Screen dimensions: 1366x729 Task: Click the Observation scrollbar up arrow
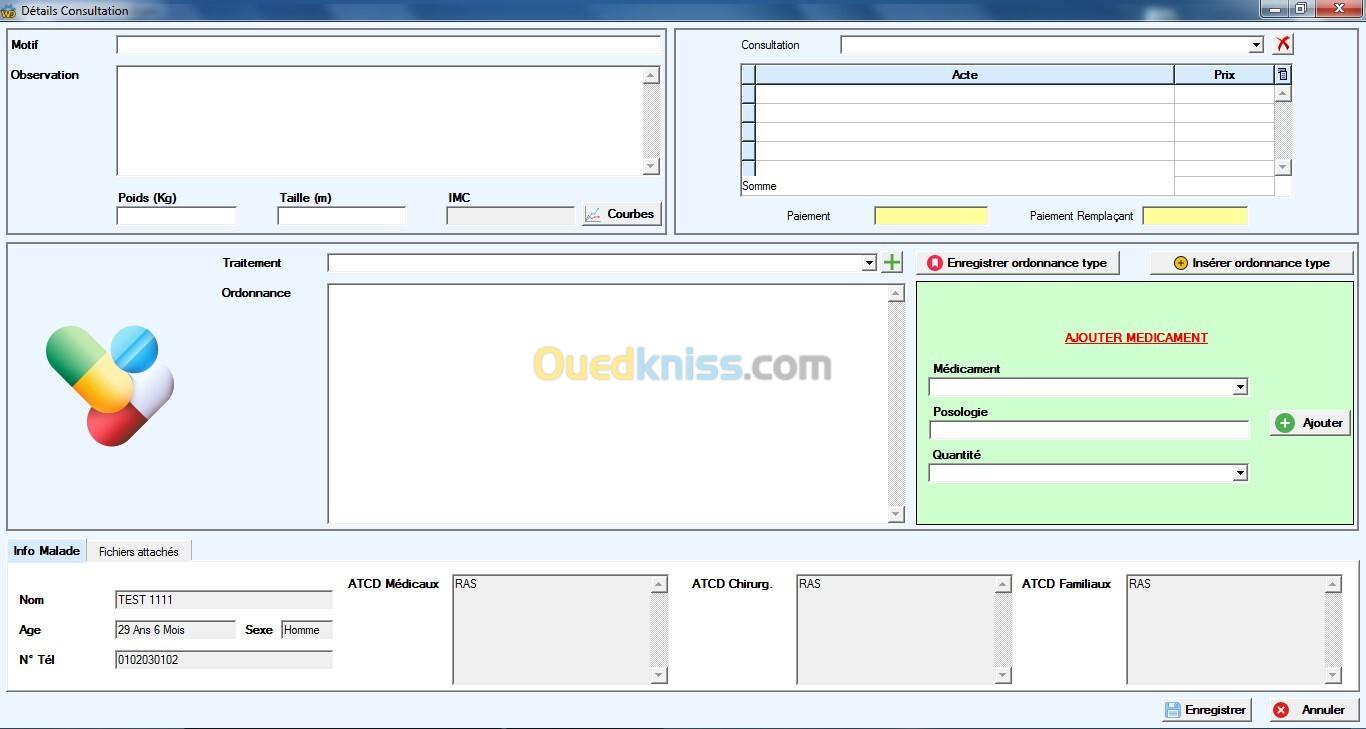coord(651,75)
